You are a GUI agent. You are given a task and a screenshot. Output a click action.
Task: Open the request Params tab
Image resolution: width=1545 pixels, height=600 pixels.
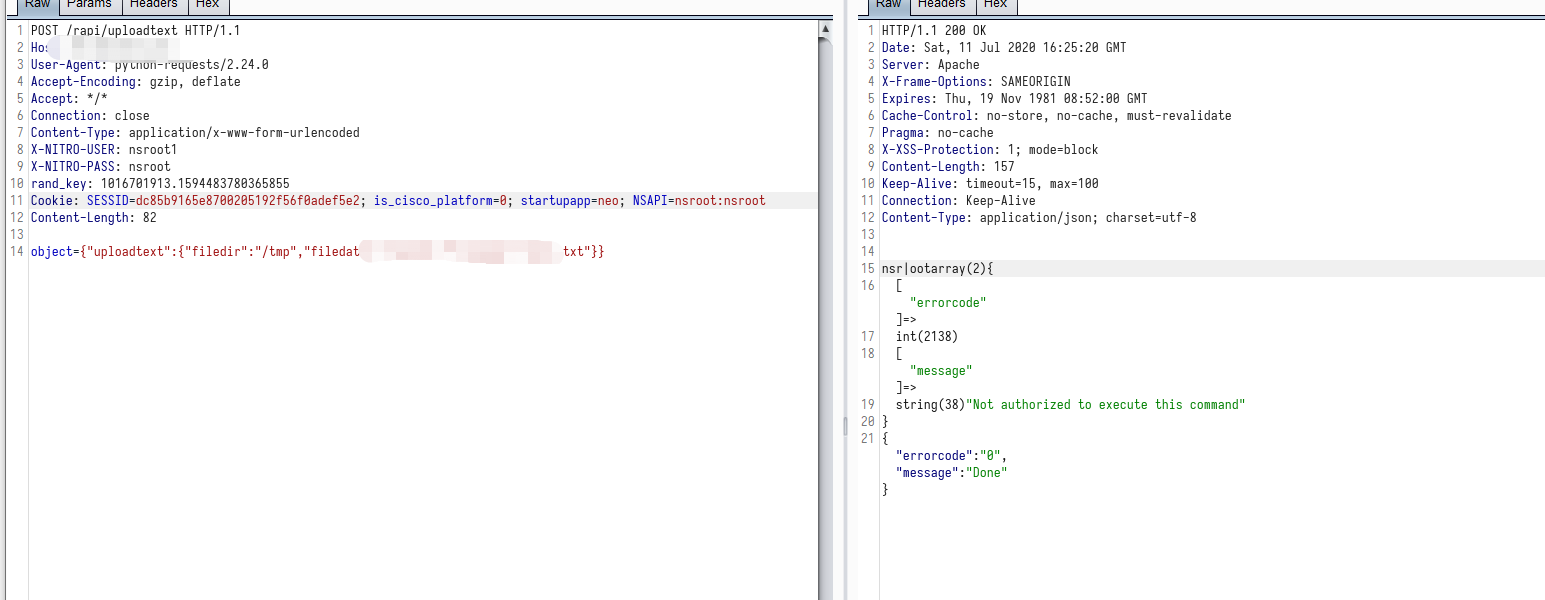click(89, 5)
